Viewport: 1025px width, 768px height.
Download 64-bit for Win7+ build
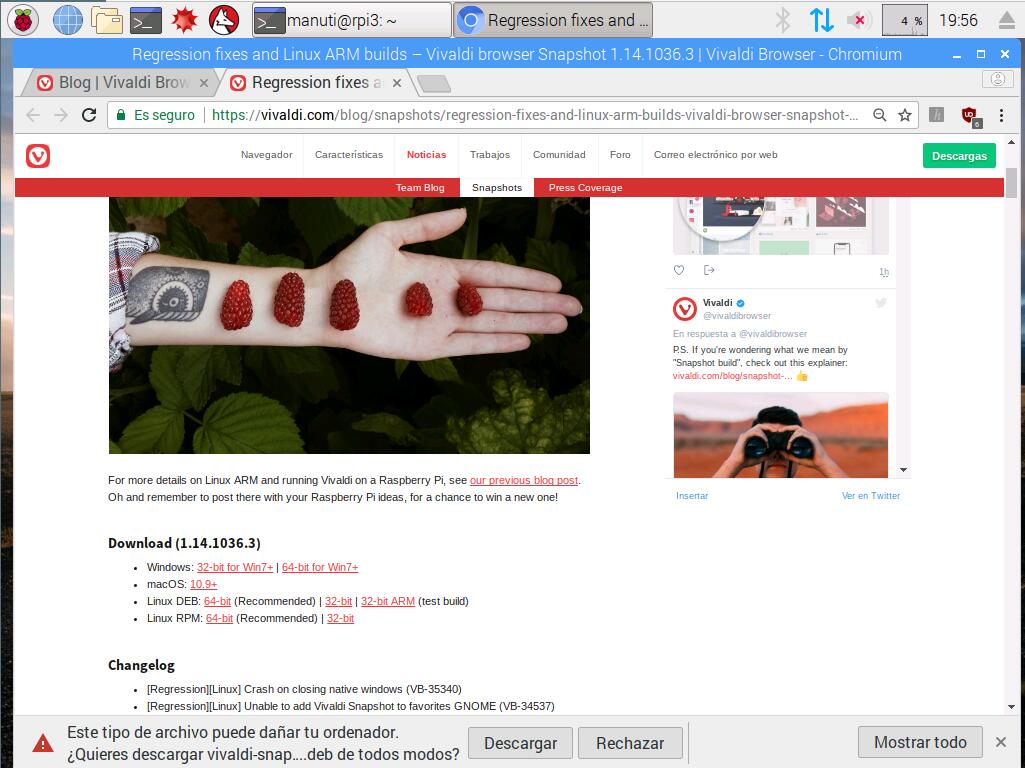pos(320,567)
